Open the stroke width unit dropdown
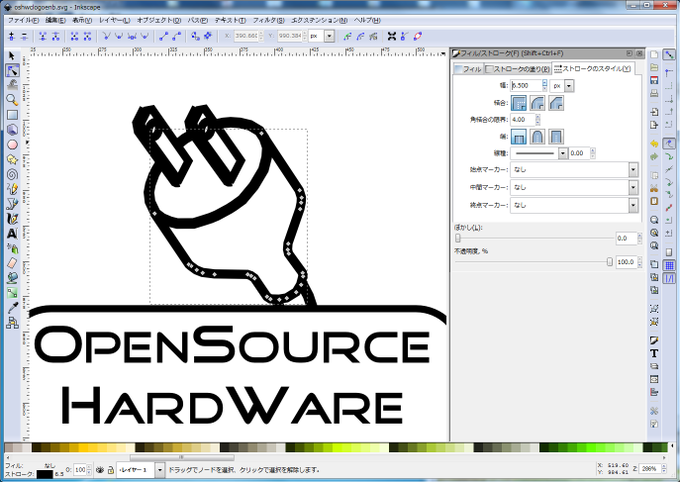Screen dimensions: 680x482 [569, 86]
